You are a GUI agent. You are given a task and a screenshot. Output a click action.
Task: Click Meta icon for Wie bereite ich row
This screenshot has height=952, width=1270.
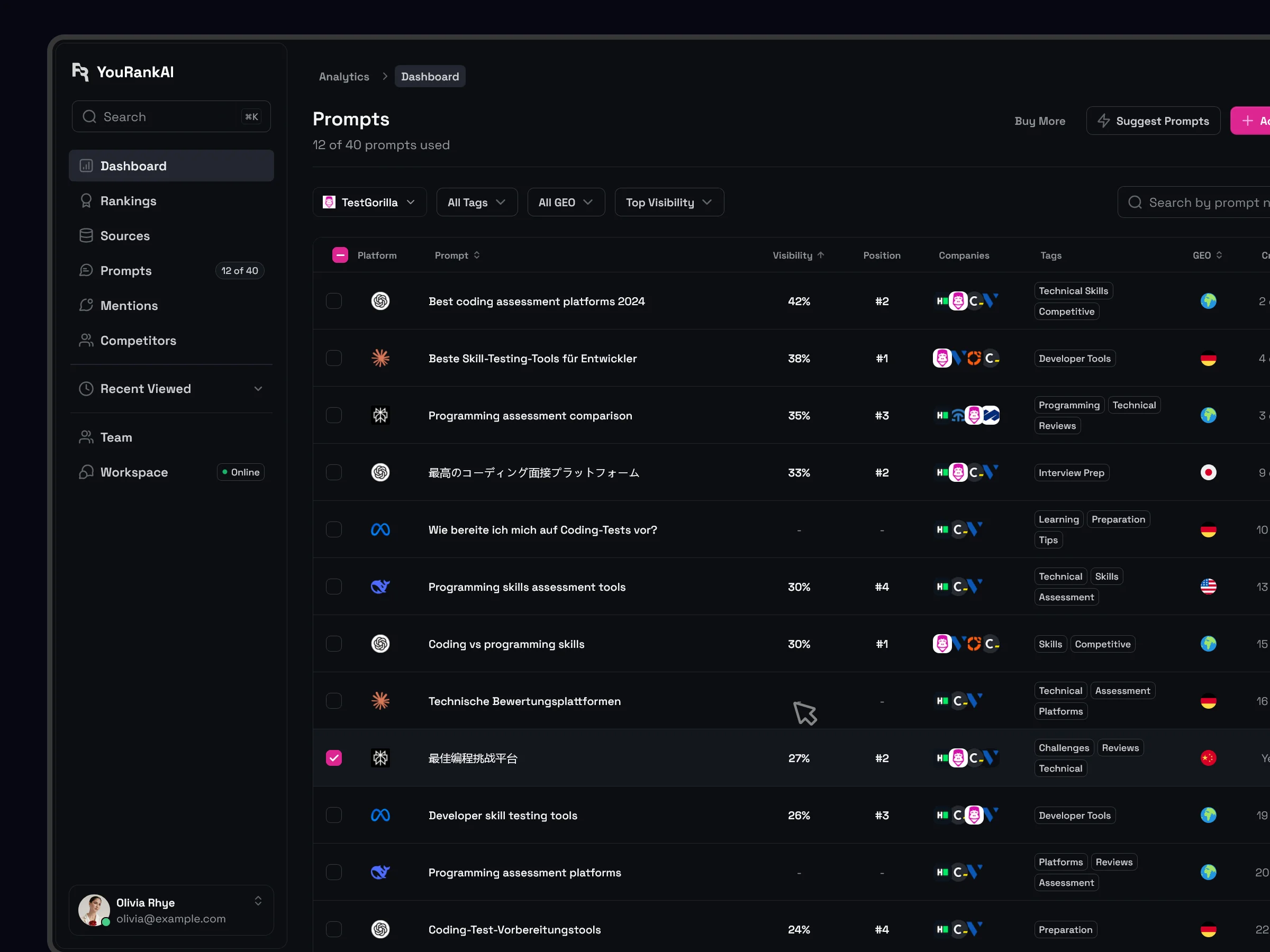tap(380, 529)
